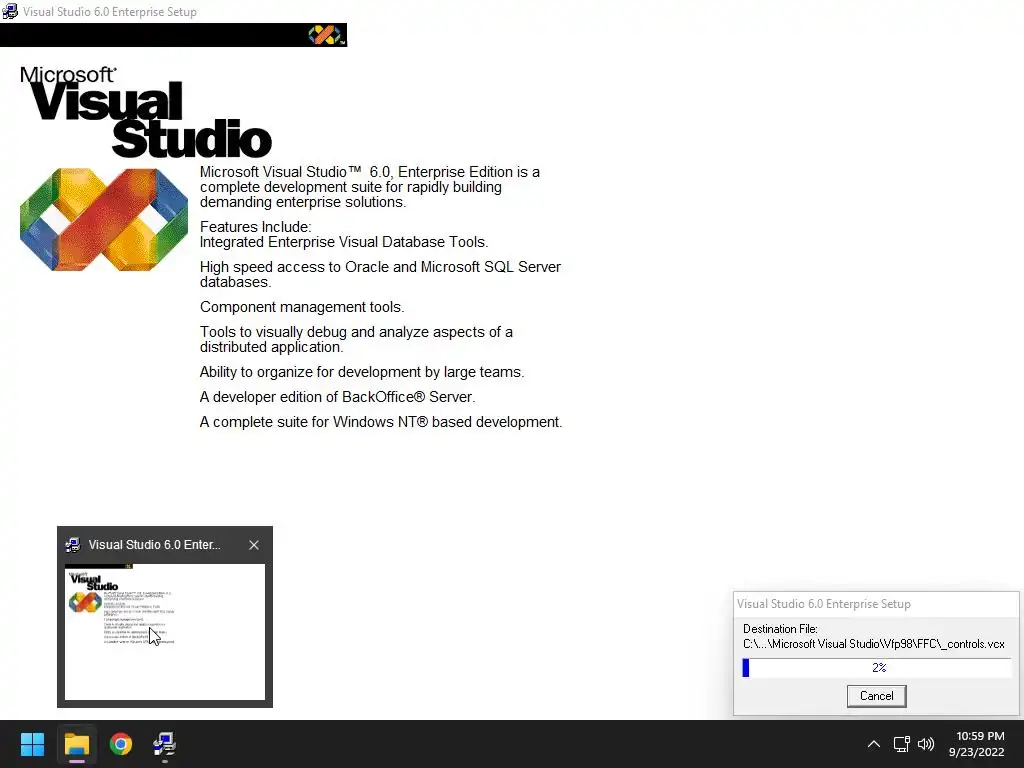The height and width of the screenshot is (768, 1024).
Task: Open the Visual Studio setup preview thumbnail
Action: (165, 632)
